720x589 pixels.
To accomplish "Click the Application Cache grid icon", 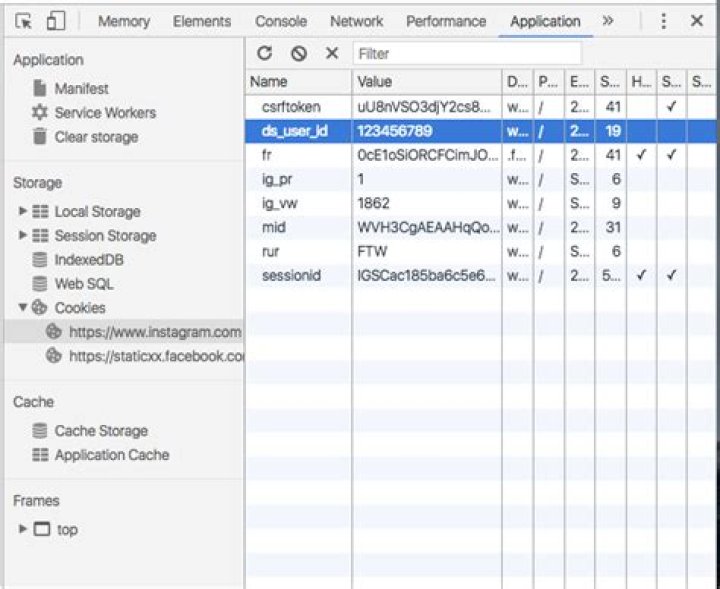I will pos(40,454).
